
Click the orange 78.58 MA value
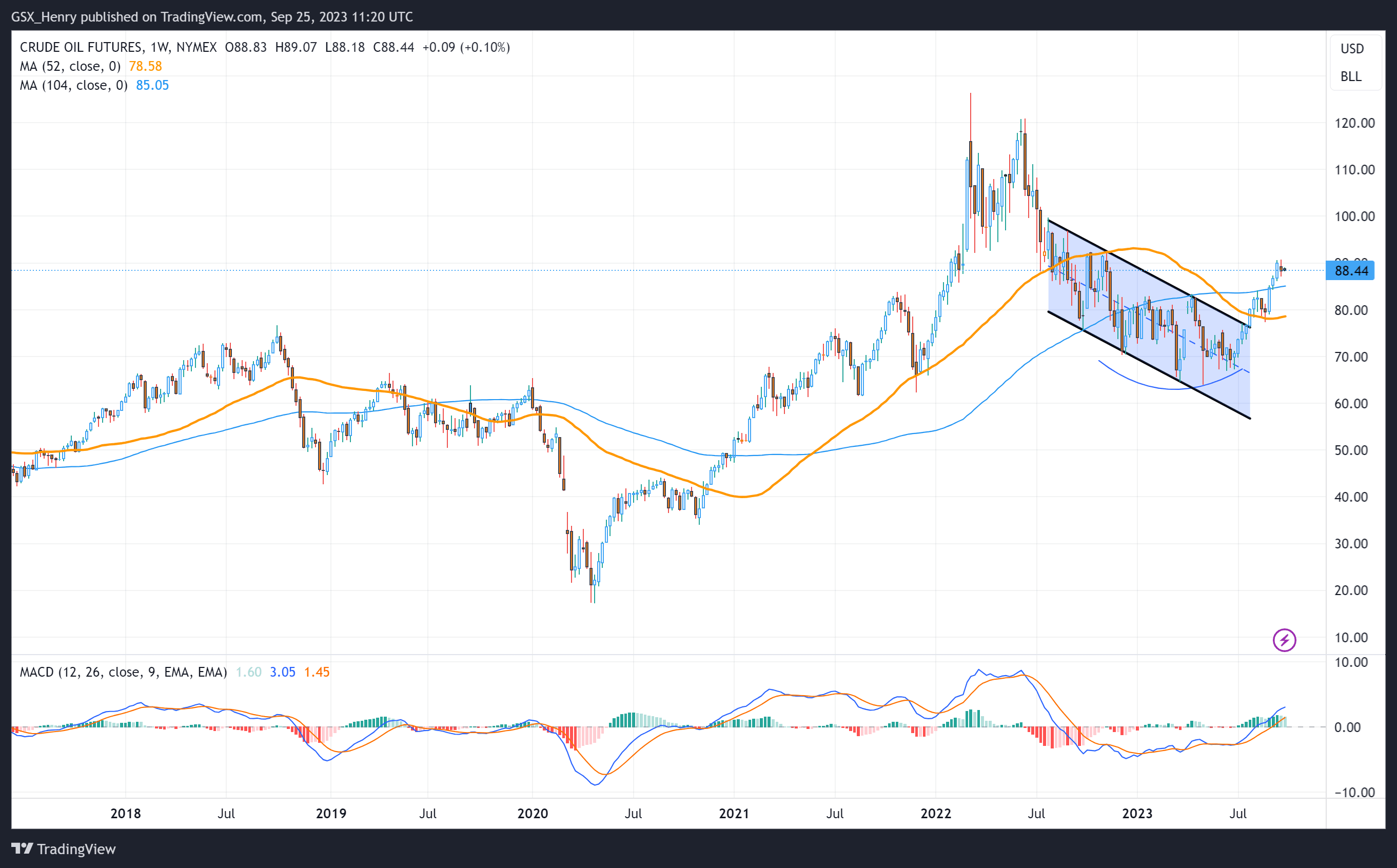(145, 66)
